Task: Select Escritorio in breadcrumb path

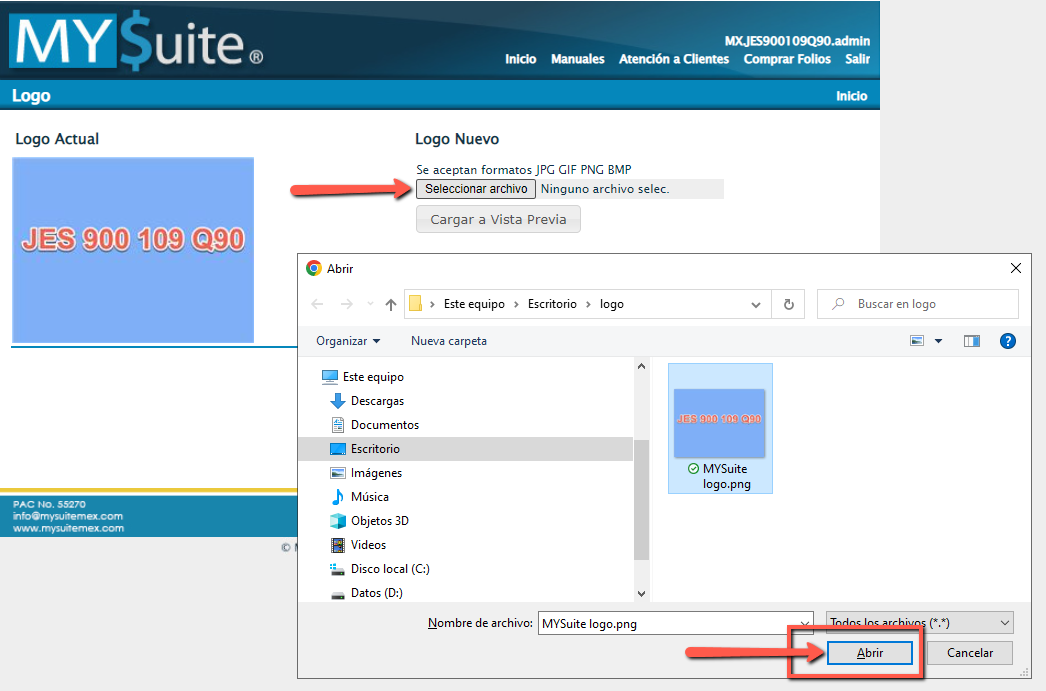Action: point(552,304)
